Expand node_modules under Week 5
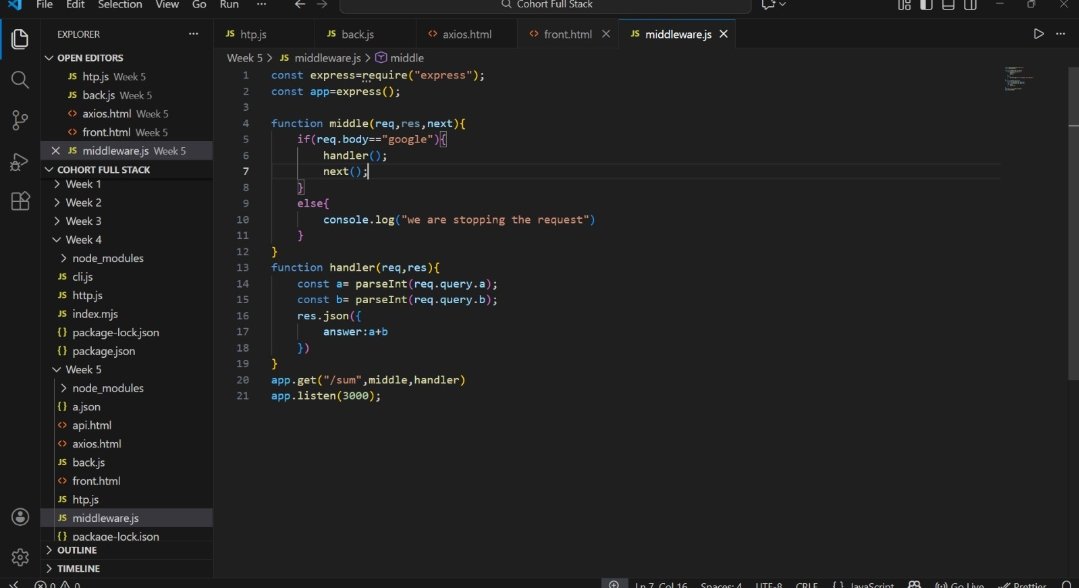The width and height of the screenshot is (1079, 588). click(63, 388)
